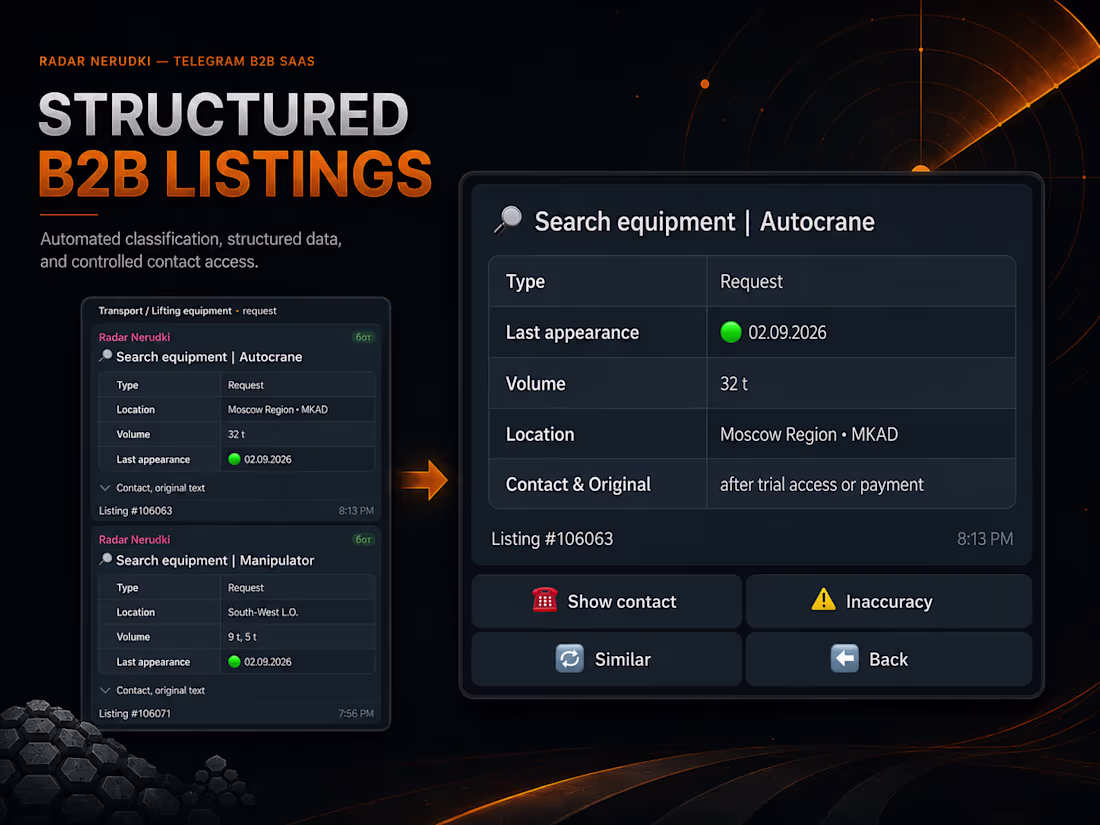Click the 'Request' value in detail Type row

pos(751,281)
